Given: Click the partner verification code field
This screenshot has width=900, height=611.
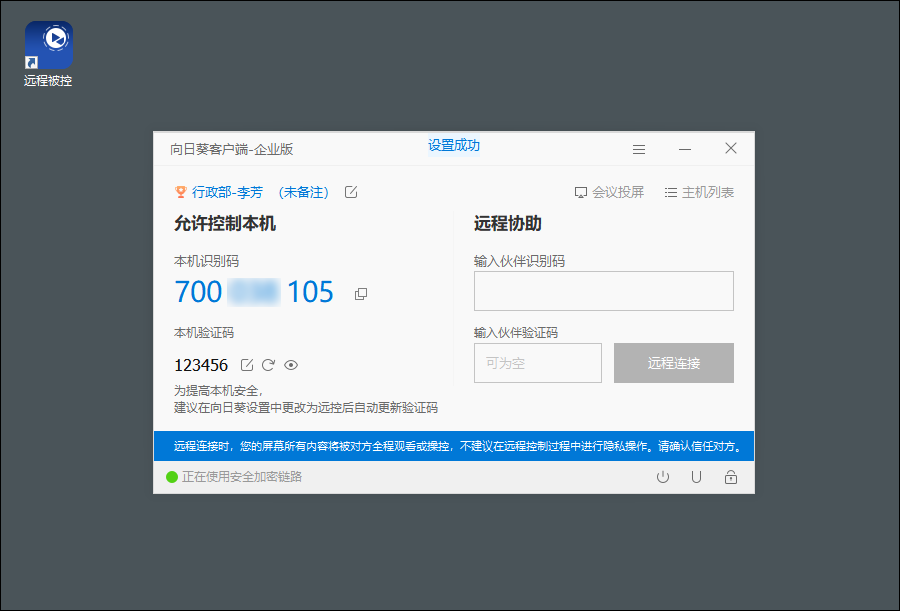Looking at the screenshot, I should [x=537, y=363].
